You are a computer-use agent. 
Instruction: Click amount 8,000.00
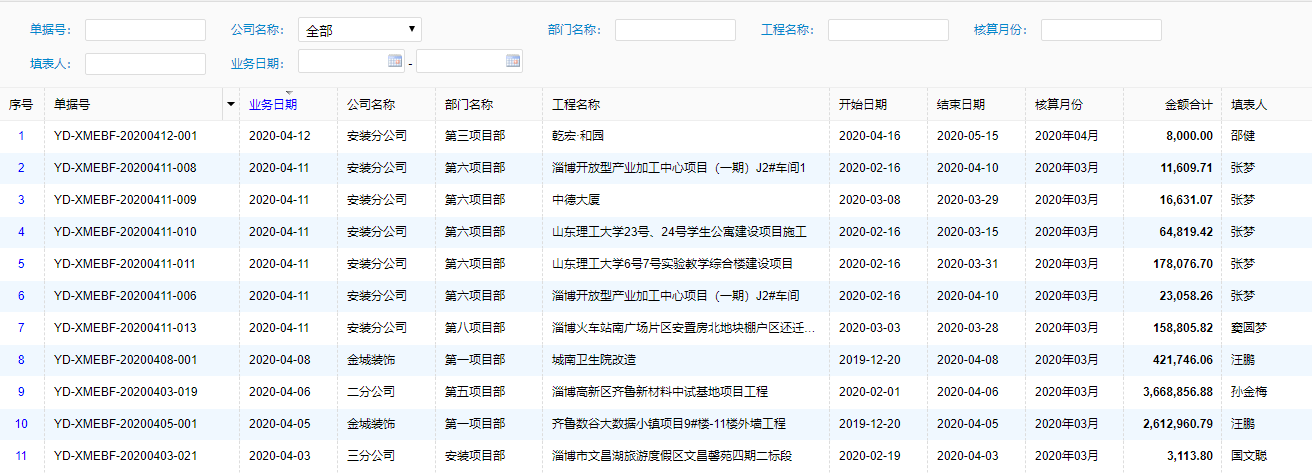coord(1189,136)
